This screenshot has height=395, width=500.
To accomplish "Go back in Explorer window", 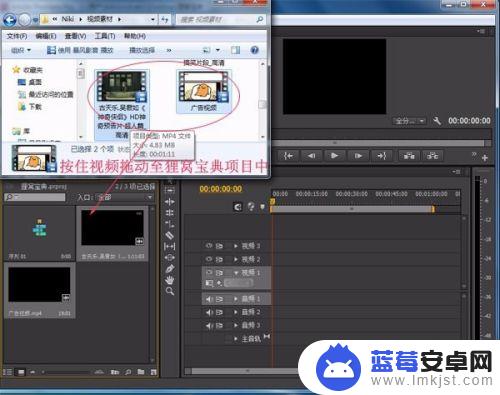I will (10, 20).
